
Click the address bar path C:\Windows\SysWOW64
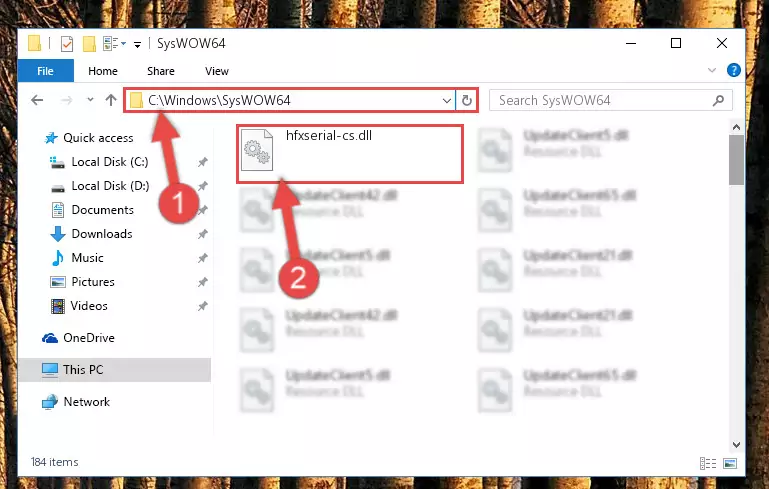point(219,101)
